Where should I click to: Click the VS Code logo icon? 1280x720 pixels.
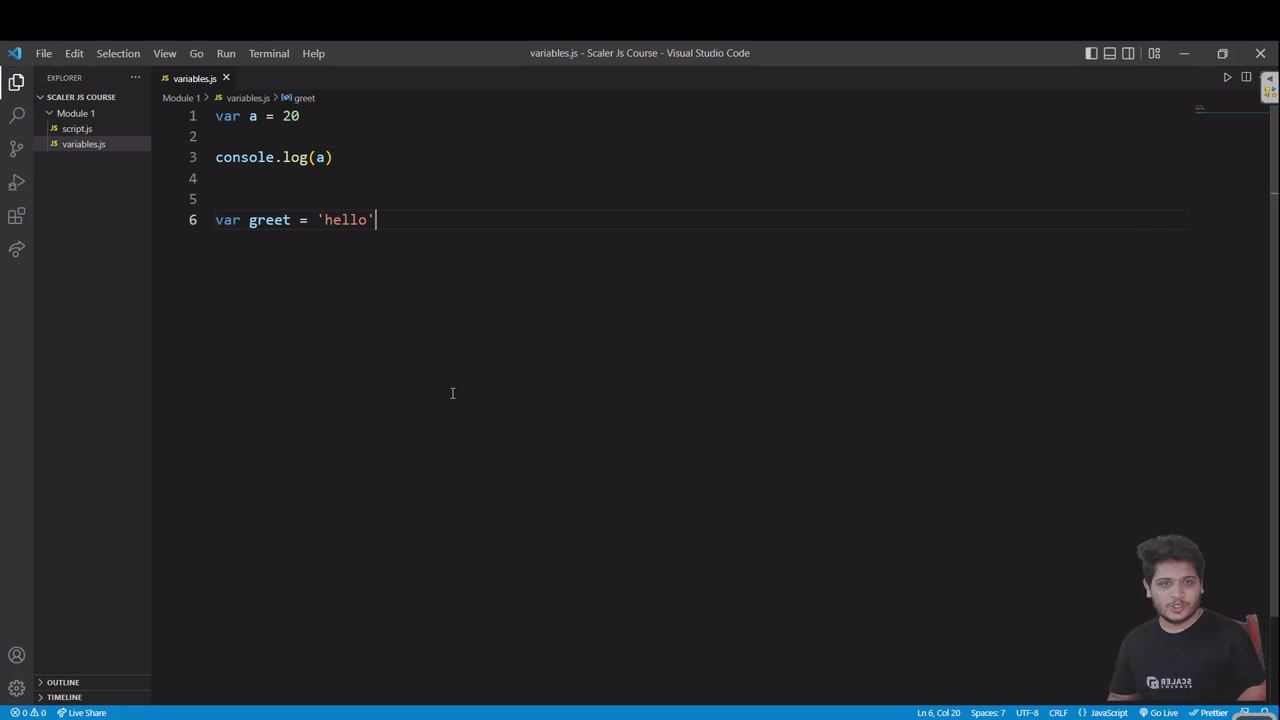coord(14,53)
